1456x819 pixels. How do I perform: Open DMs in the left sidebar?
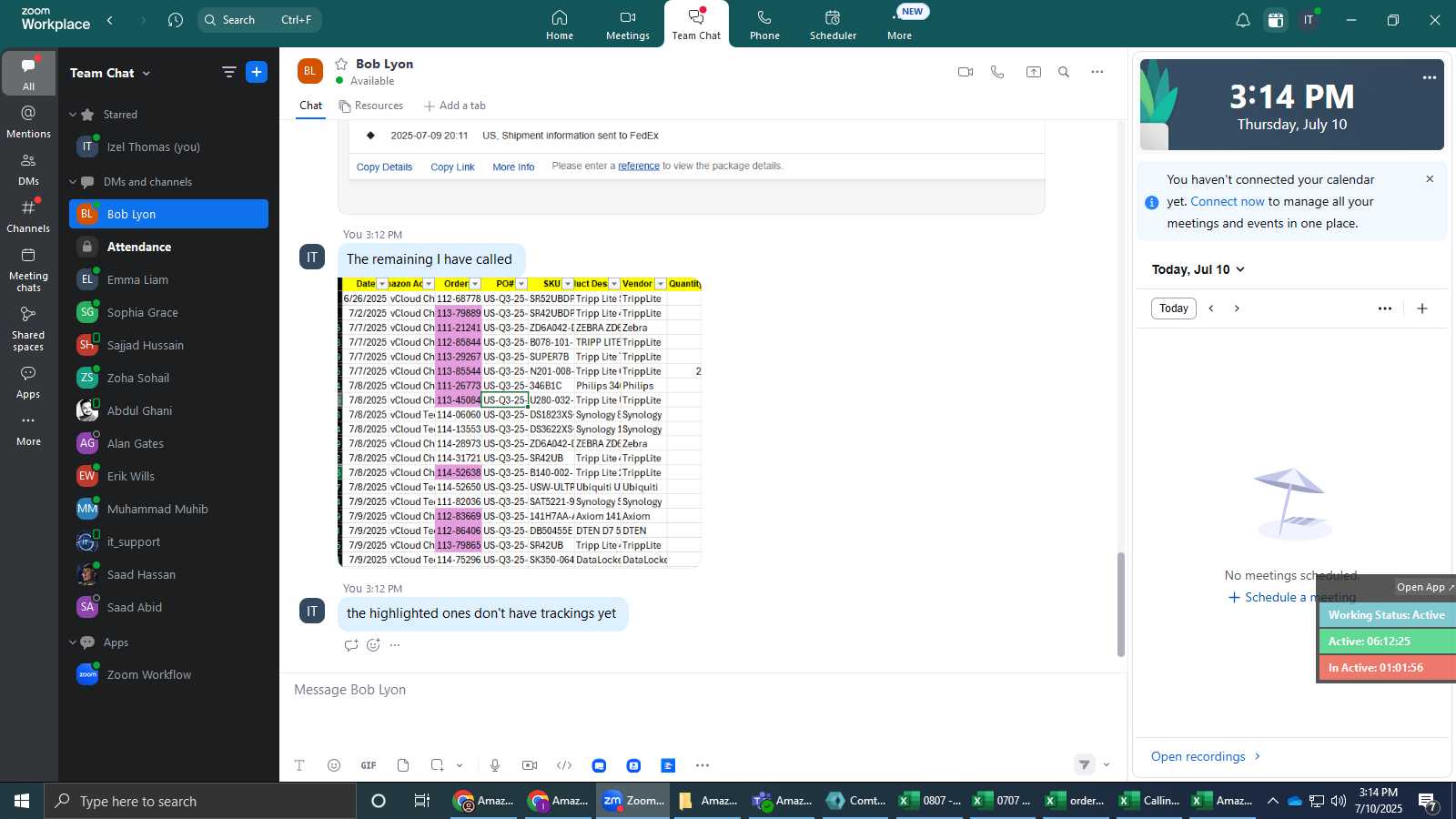(x=29, y=169)
